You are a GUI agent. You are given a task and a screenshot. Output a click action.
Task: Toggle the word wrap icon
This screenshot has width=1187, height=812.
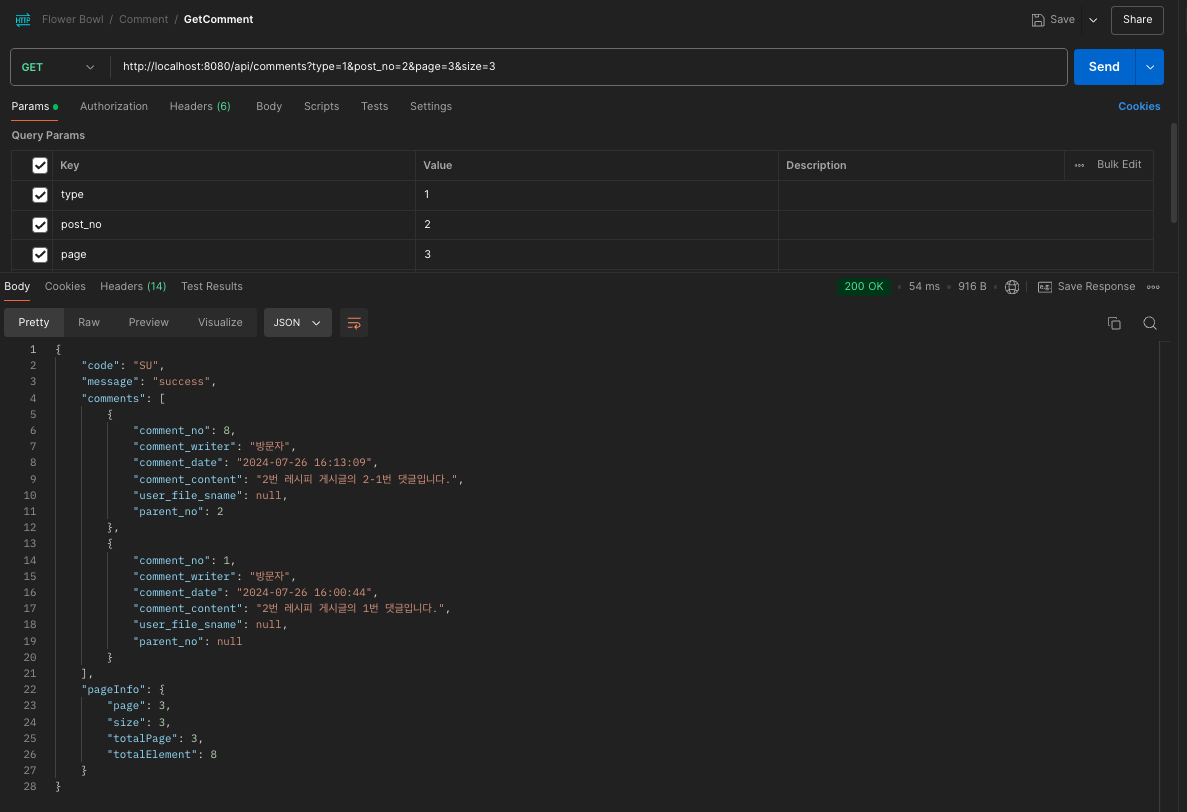[354, 323]
